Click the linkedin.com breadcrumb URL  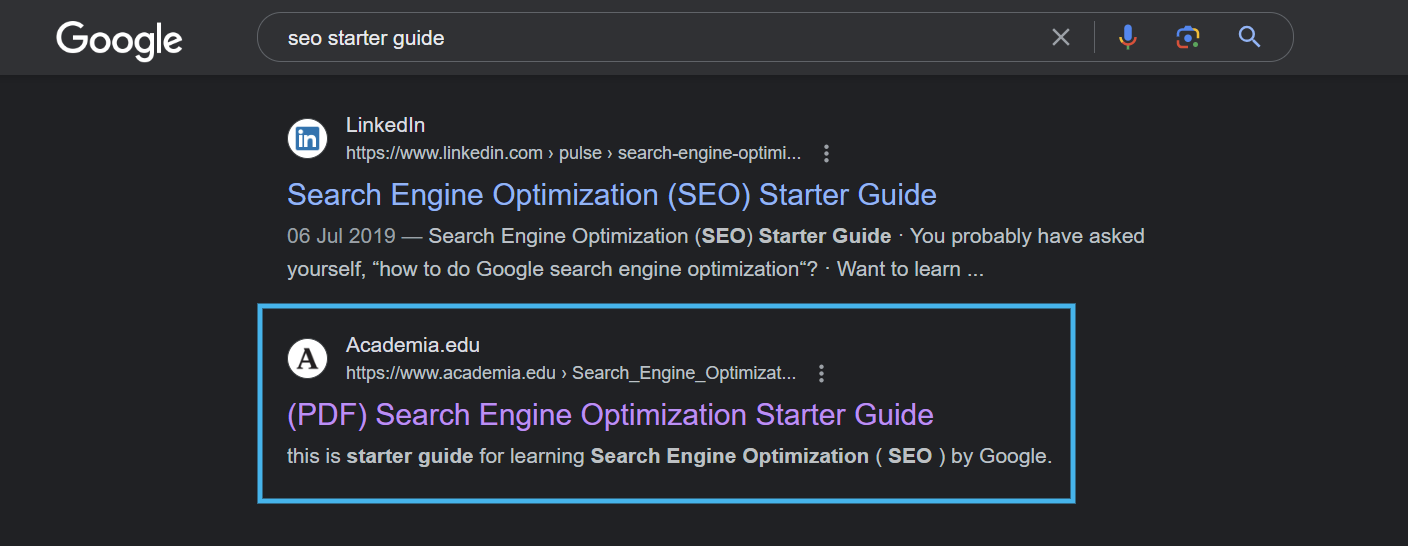pyautogui.click(x=573, y=154)
